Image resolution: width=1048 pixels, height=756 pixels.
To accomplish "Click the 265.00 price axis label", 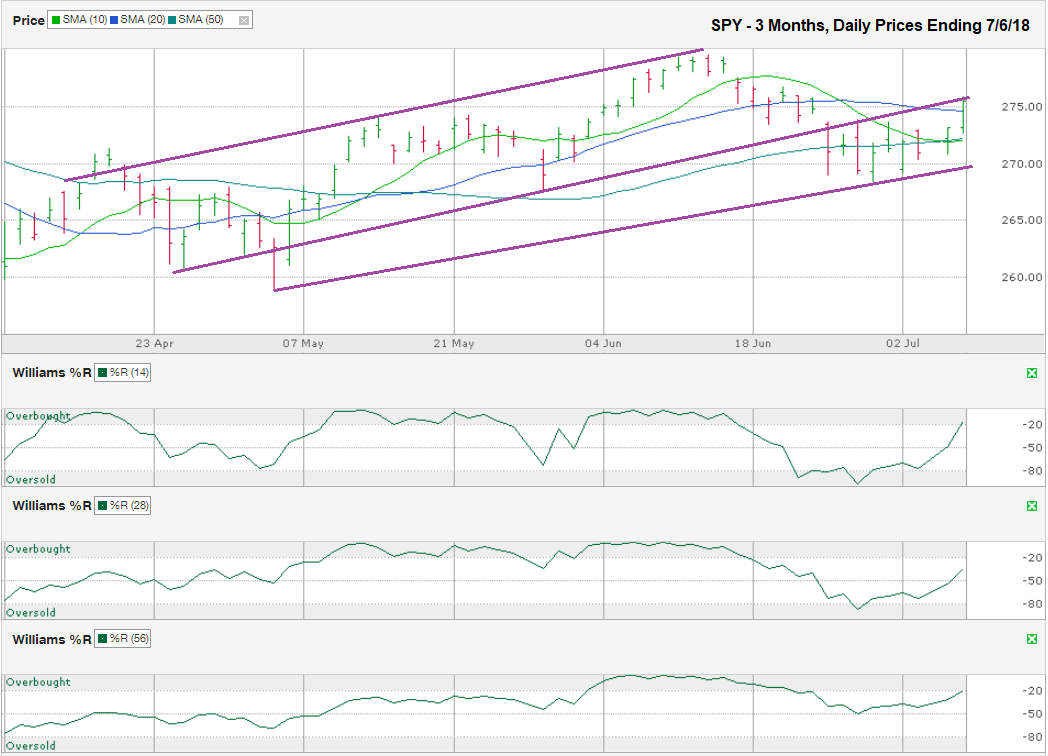I will pos(1021,220).
